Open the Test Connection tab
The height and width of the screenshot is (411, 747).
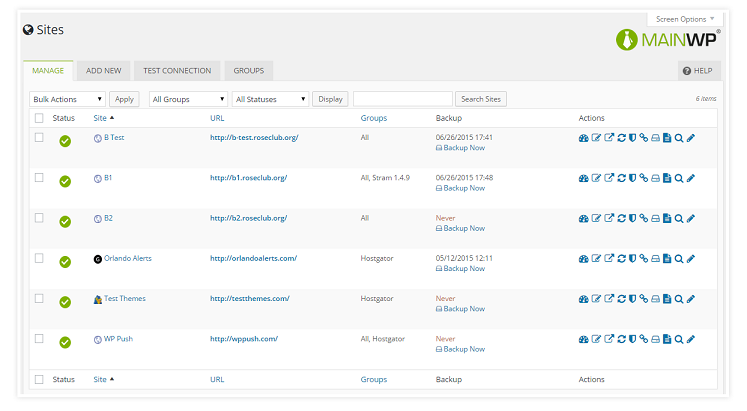click(x=177, y=70)
